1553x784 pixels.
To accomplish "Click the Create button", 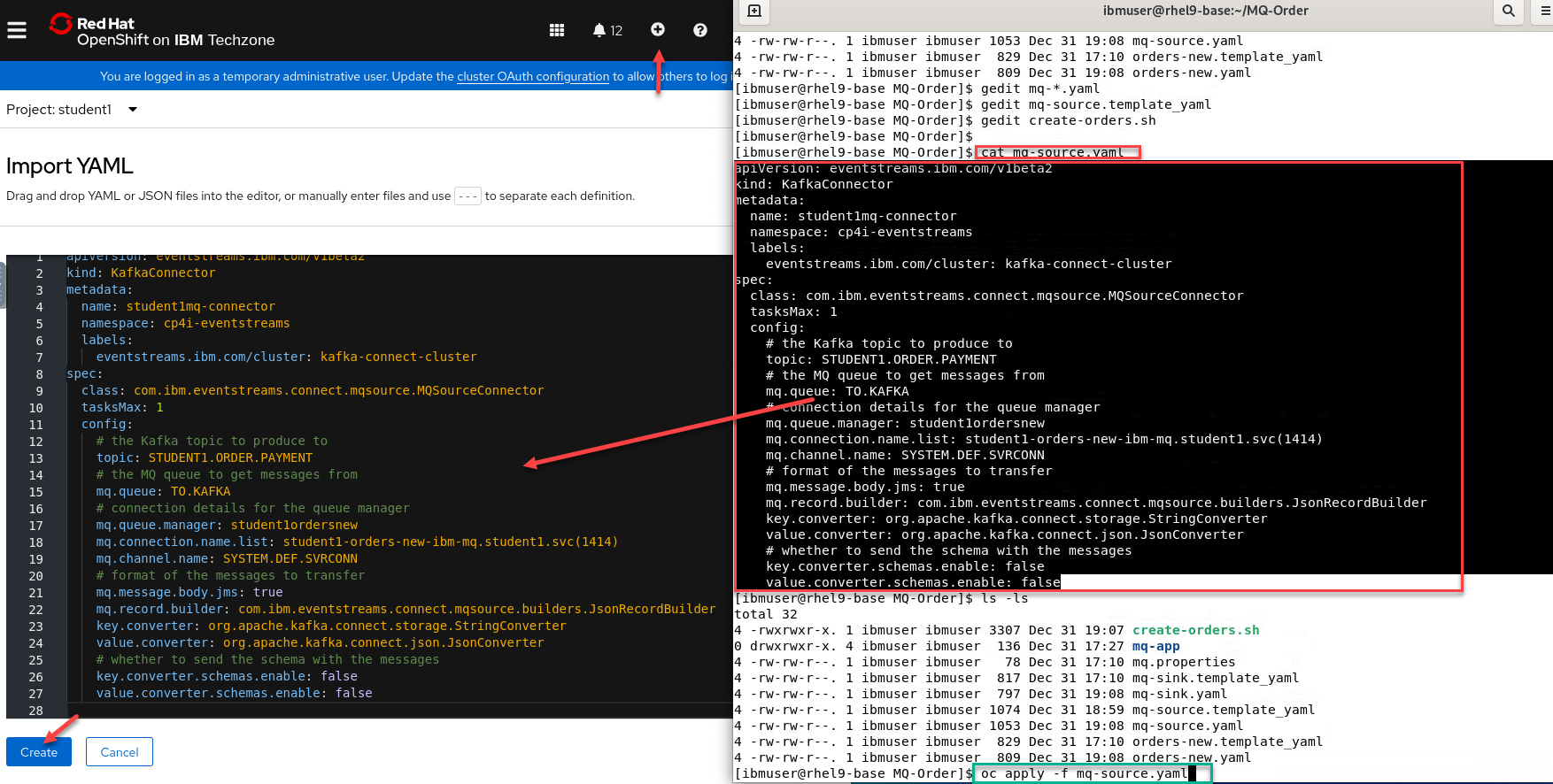I will pos(39,752).
